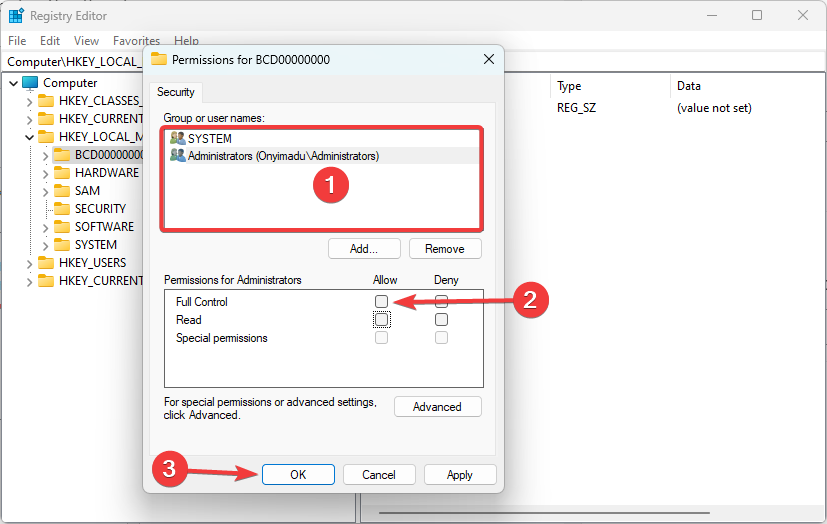Expand the HKEY_USERS tree node

30,264
